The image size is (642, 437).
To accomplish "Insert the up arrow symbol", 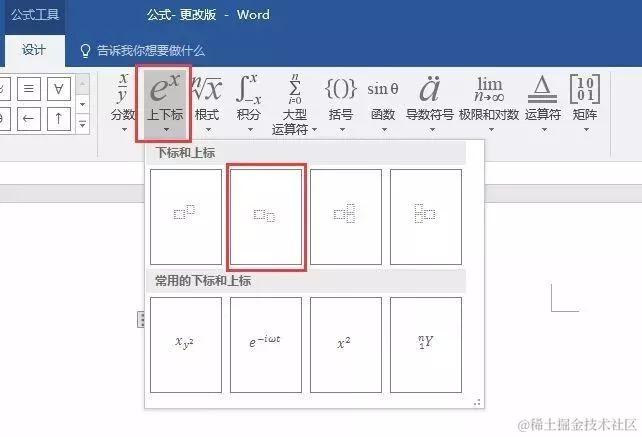I will (x=59, y=119).
